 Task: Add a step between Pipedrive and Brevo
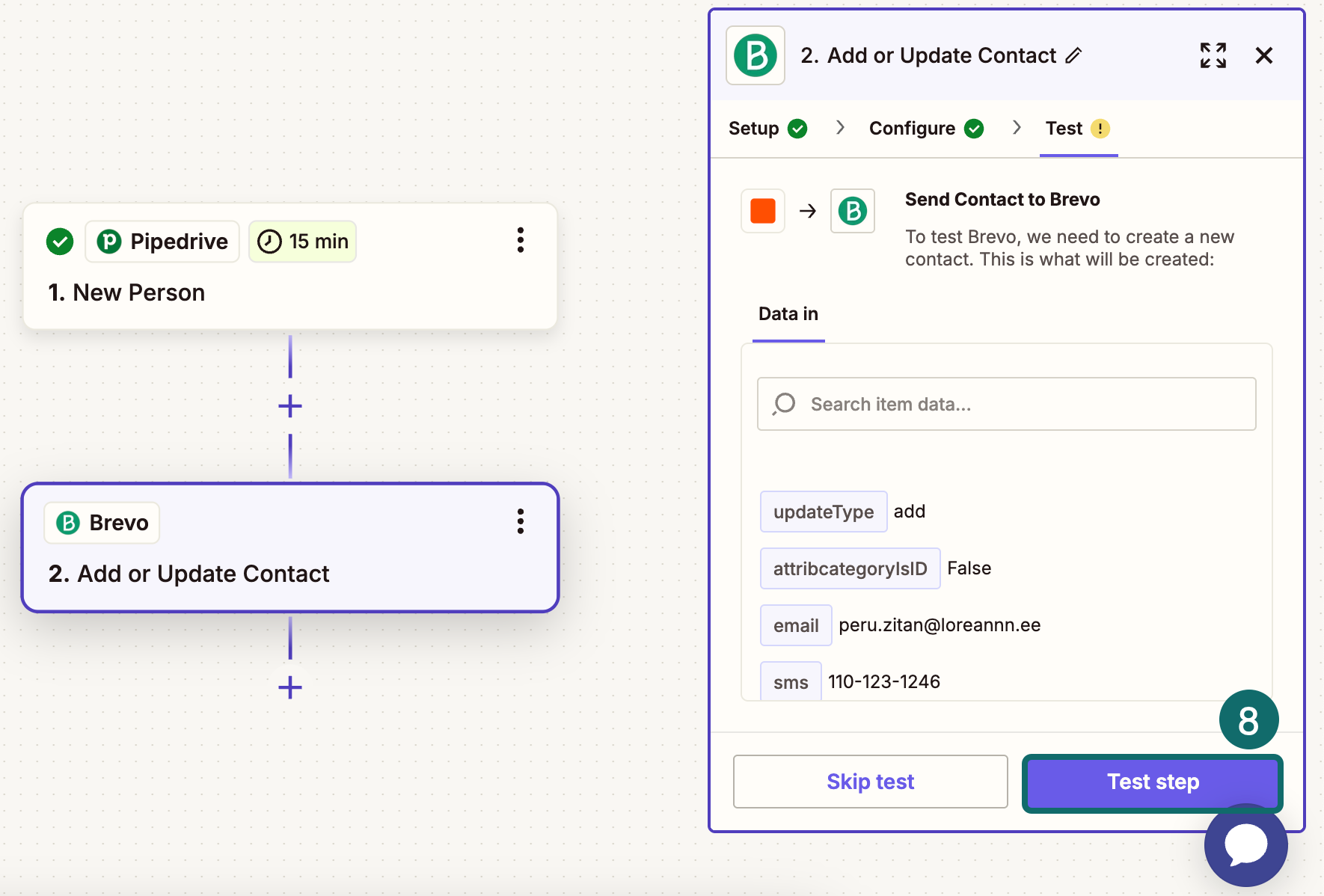[290, 406]
